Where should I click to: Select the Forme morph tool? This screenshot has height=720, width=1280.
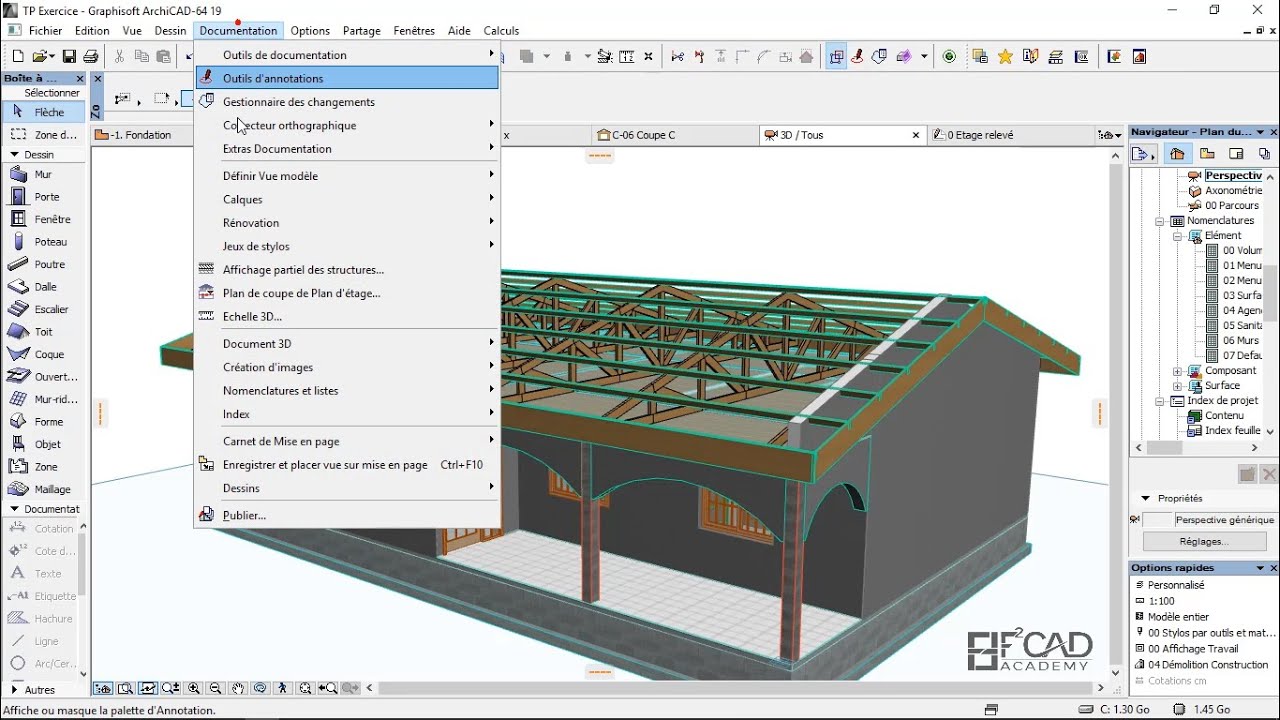pyautogui.click(x=42, y=422)
